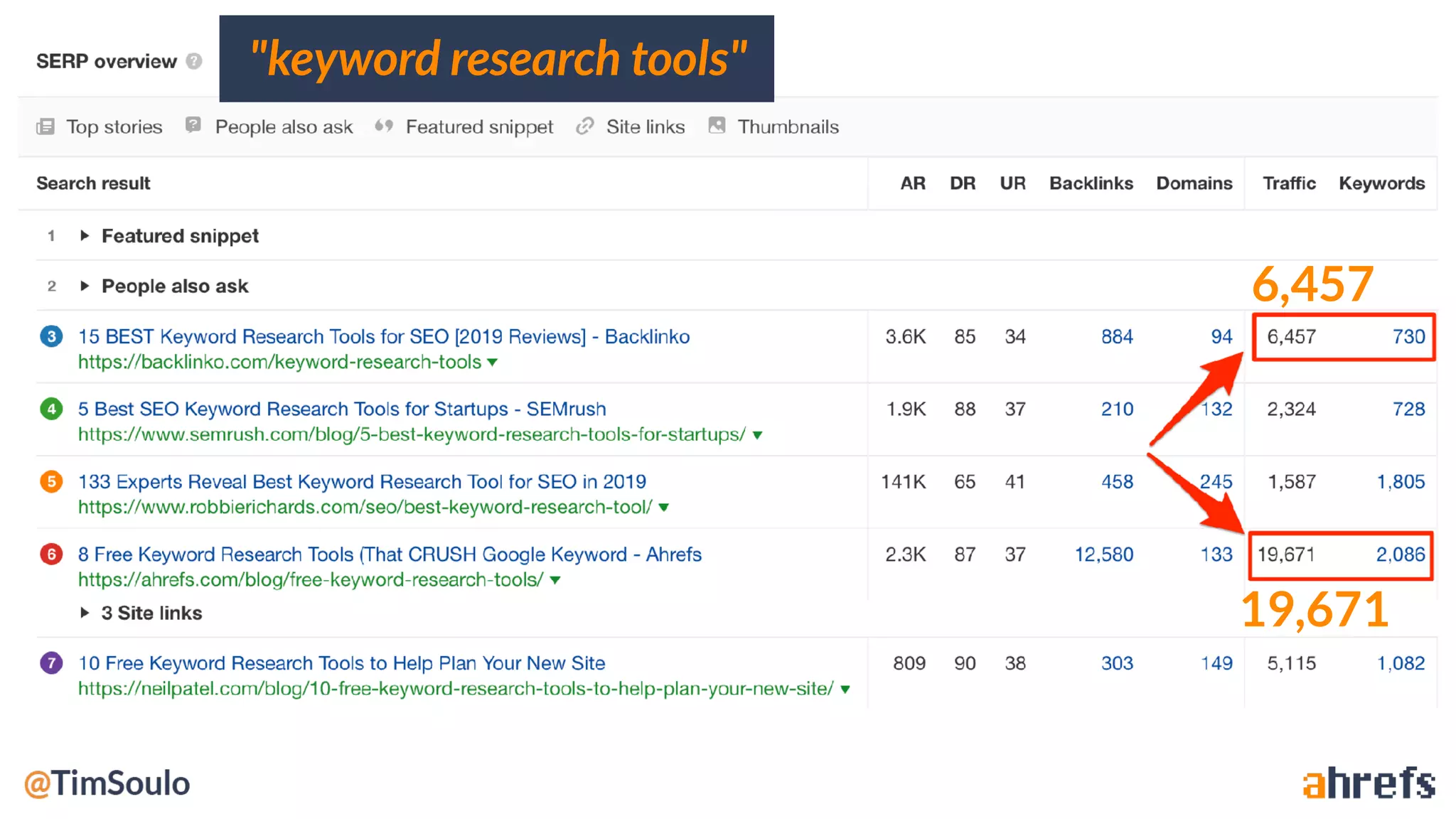Click the Featured snippet quote icon
The width and height of the screenshot is (1456, 819).
(384, 126)
